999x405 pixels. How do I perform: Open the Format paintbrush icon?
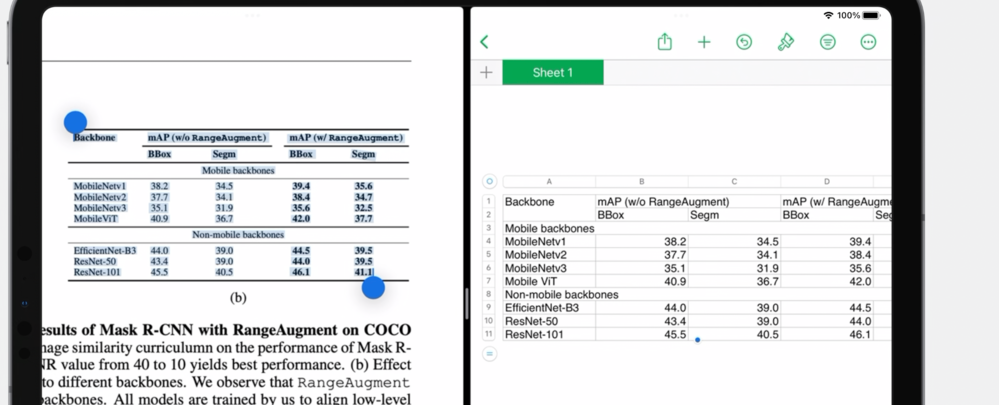tap(786, 42)
